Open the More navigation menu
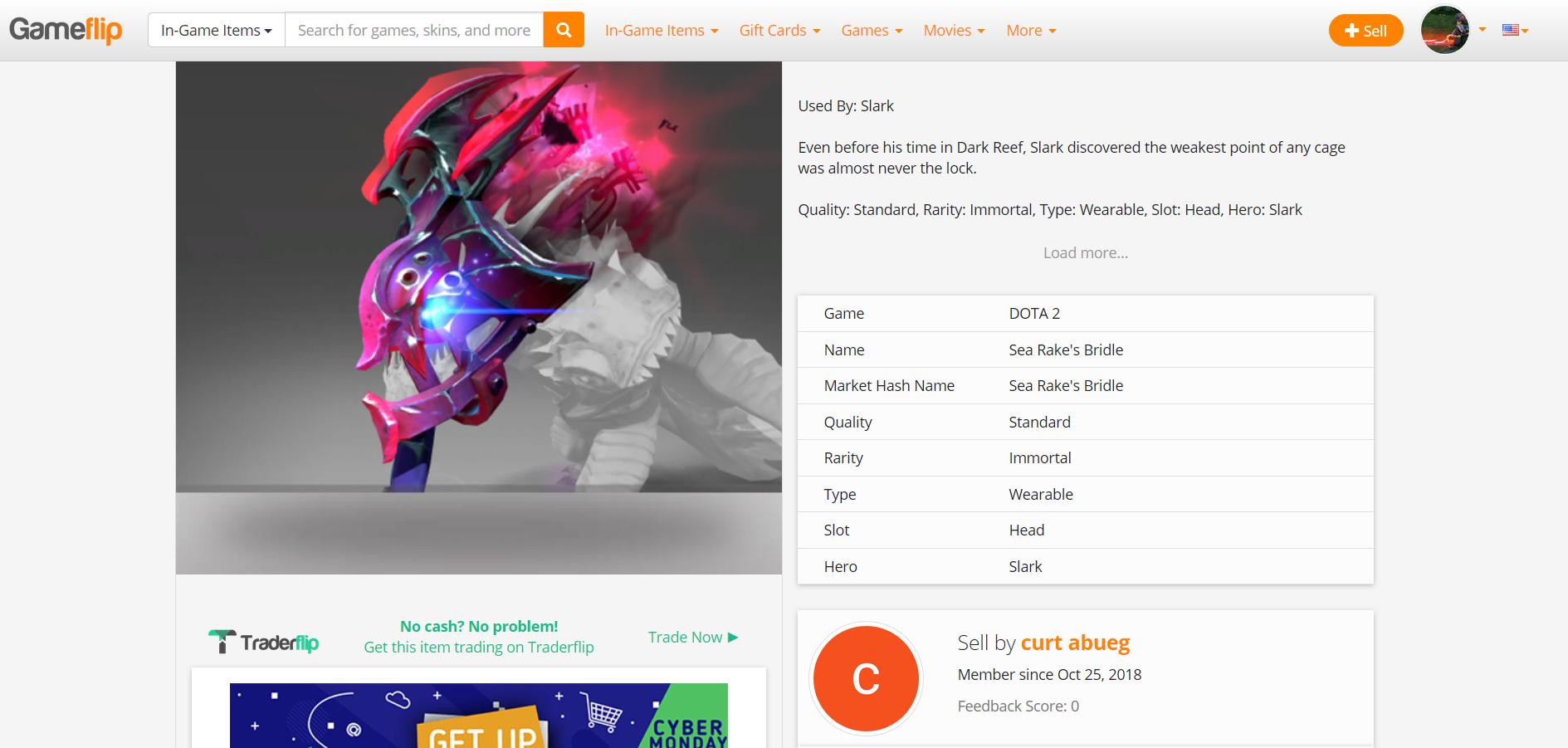Viewport: 1568px width, 748px height. [1031, 30]
